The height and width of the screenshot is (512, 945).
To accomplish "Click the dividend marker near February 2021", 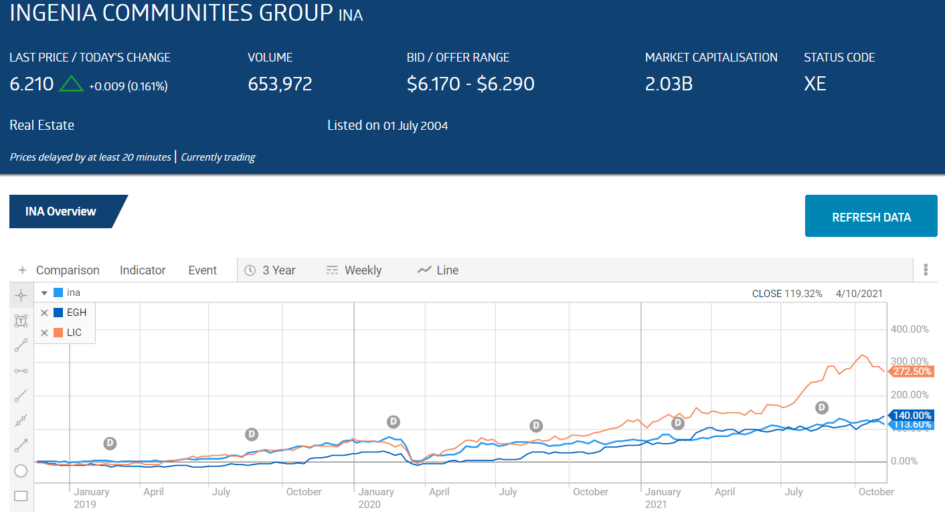I will tap(678, 423).
